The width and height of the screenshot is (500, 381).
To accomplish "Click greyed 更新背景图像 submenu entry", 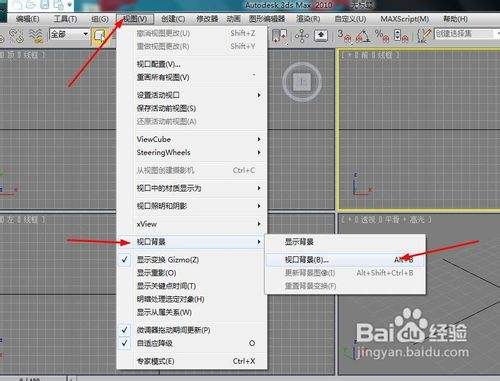I will point(345,273).
